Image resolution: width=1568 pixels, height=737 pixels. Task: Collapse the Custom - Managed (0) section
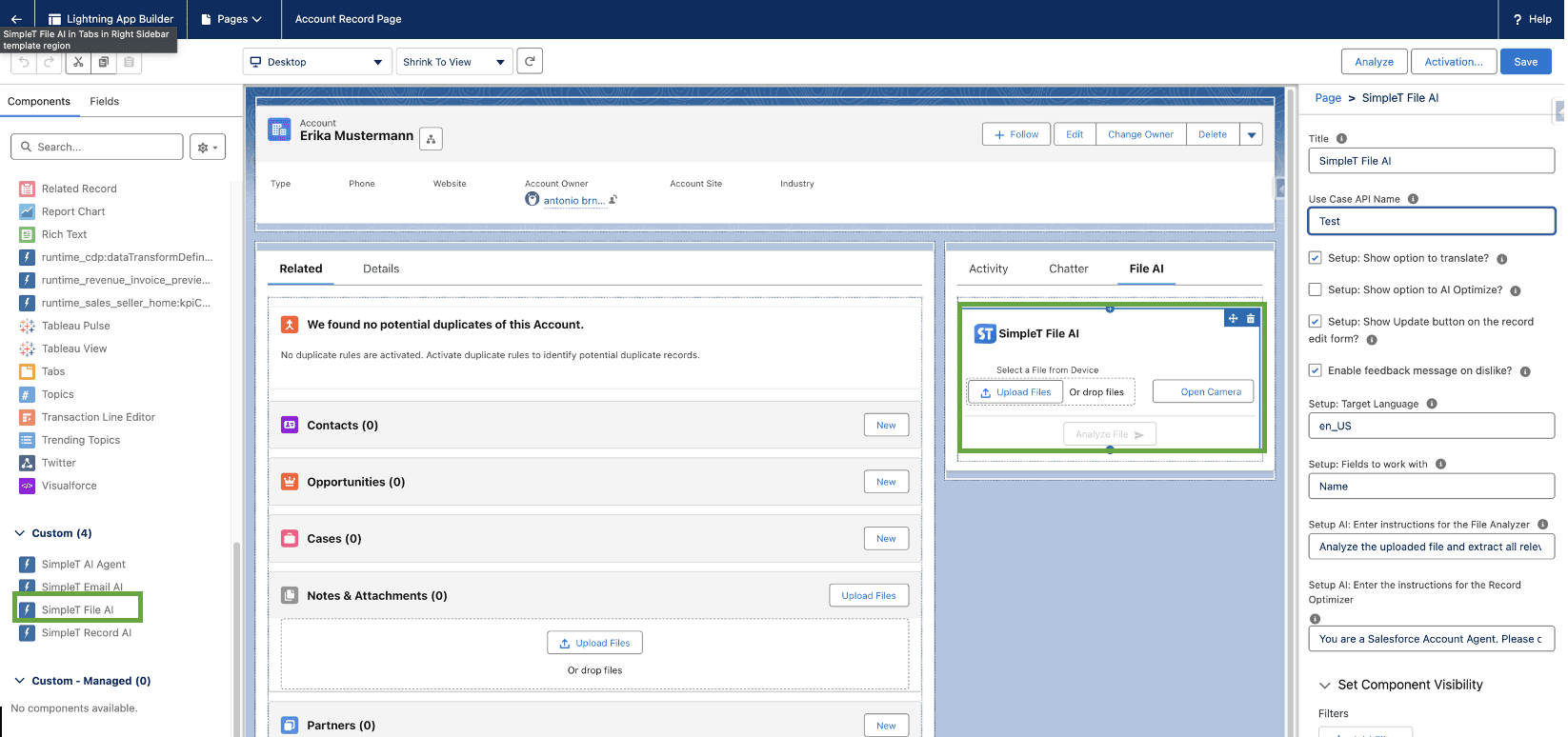pyautogui.click(x=20, y=681)
